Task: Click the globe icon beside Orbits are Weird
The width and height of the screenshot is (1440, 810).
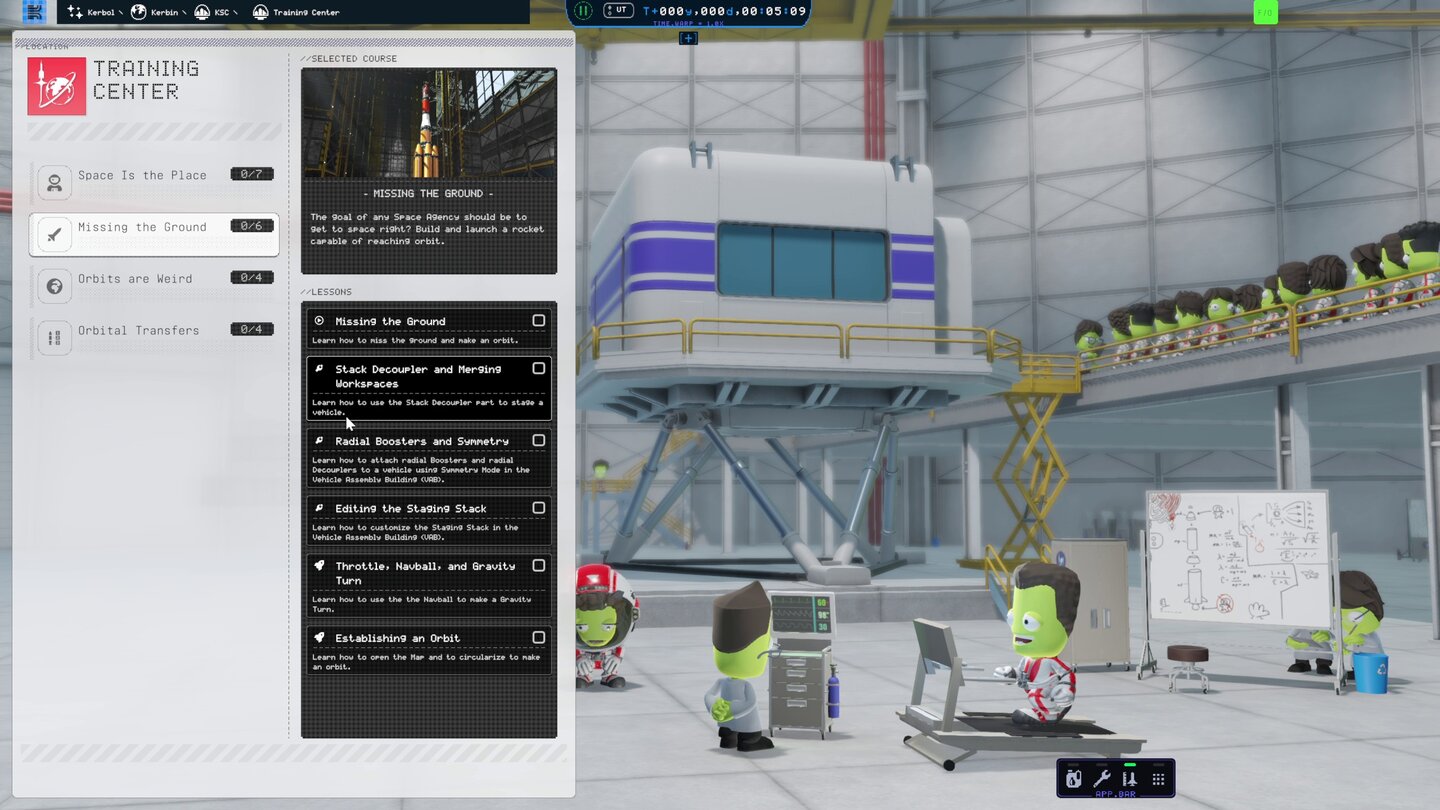Action: click(x=54, y=286)
